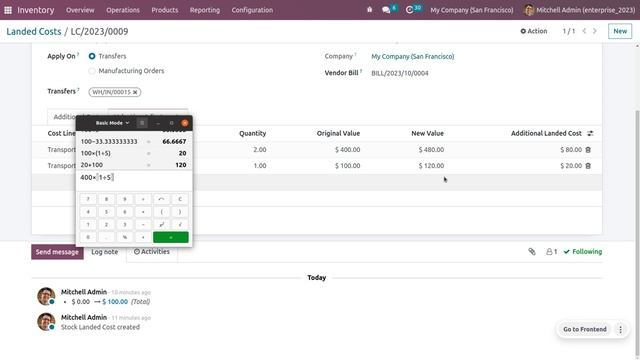Open optional columns settings icon

point(590,133)
